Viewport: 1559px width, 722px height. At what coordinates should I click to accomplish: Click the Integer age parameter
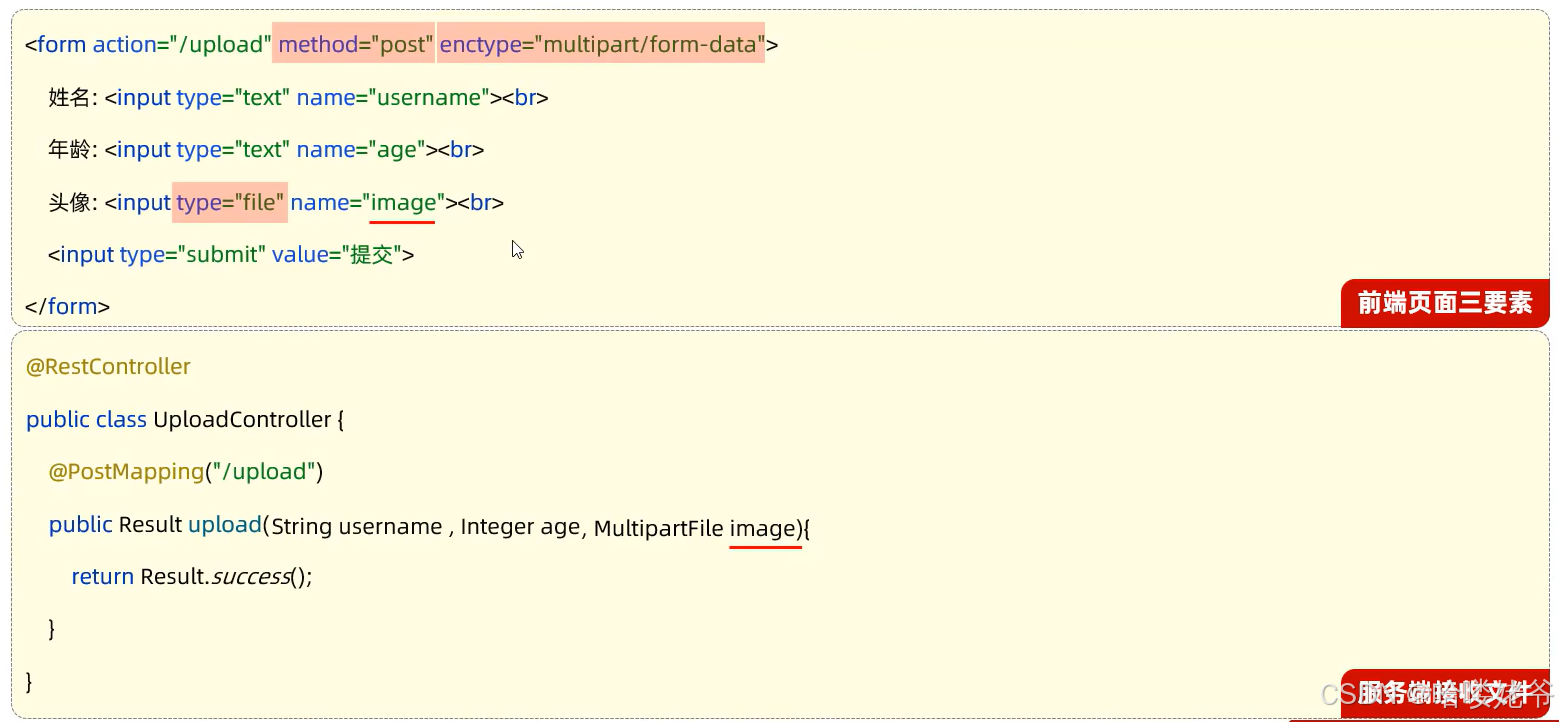pos(519,527)
